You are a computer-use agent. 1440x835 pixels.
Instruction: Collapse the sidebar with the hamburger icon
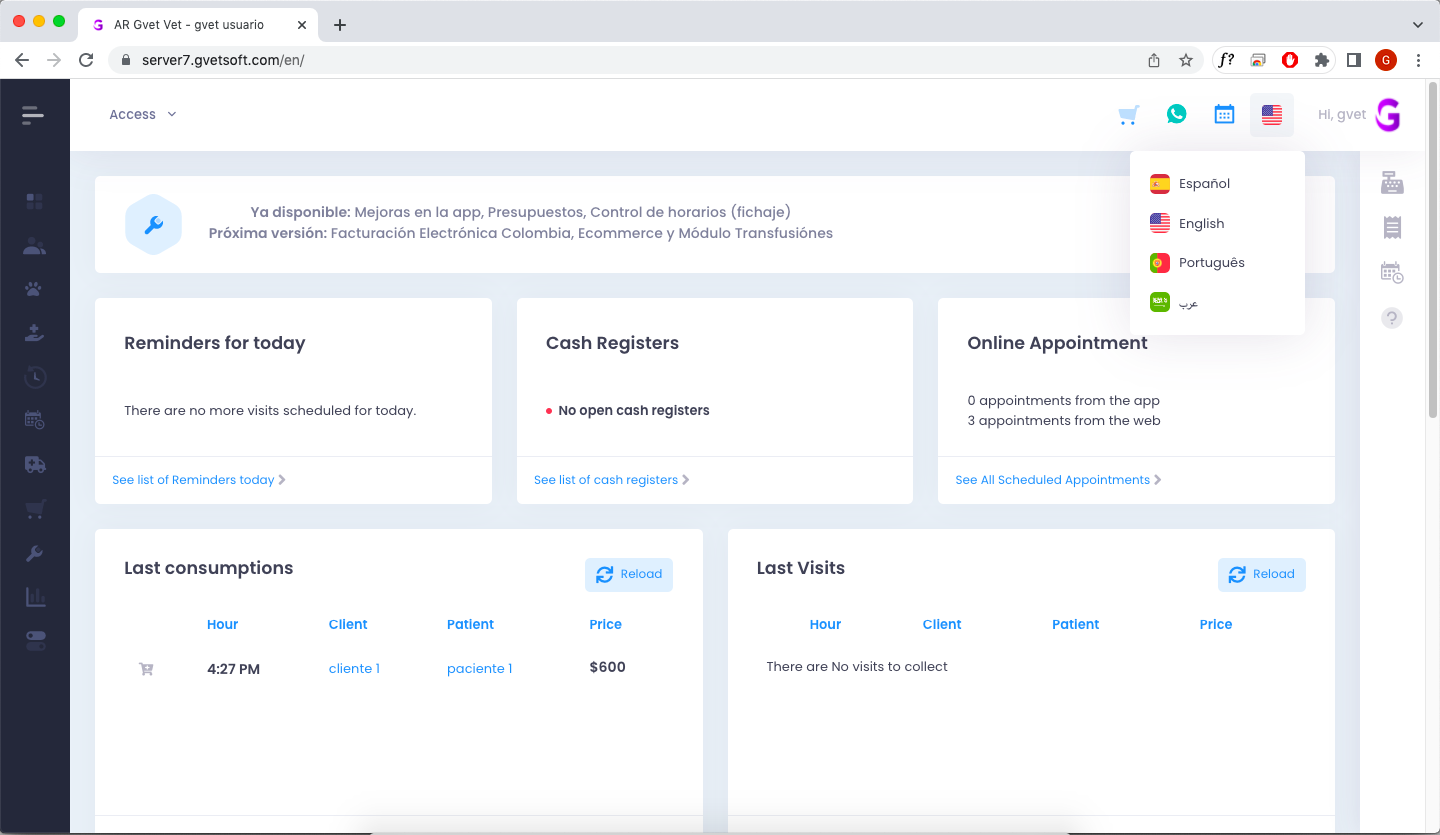(x=31, y=114)
